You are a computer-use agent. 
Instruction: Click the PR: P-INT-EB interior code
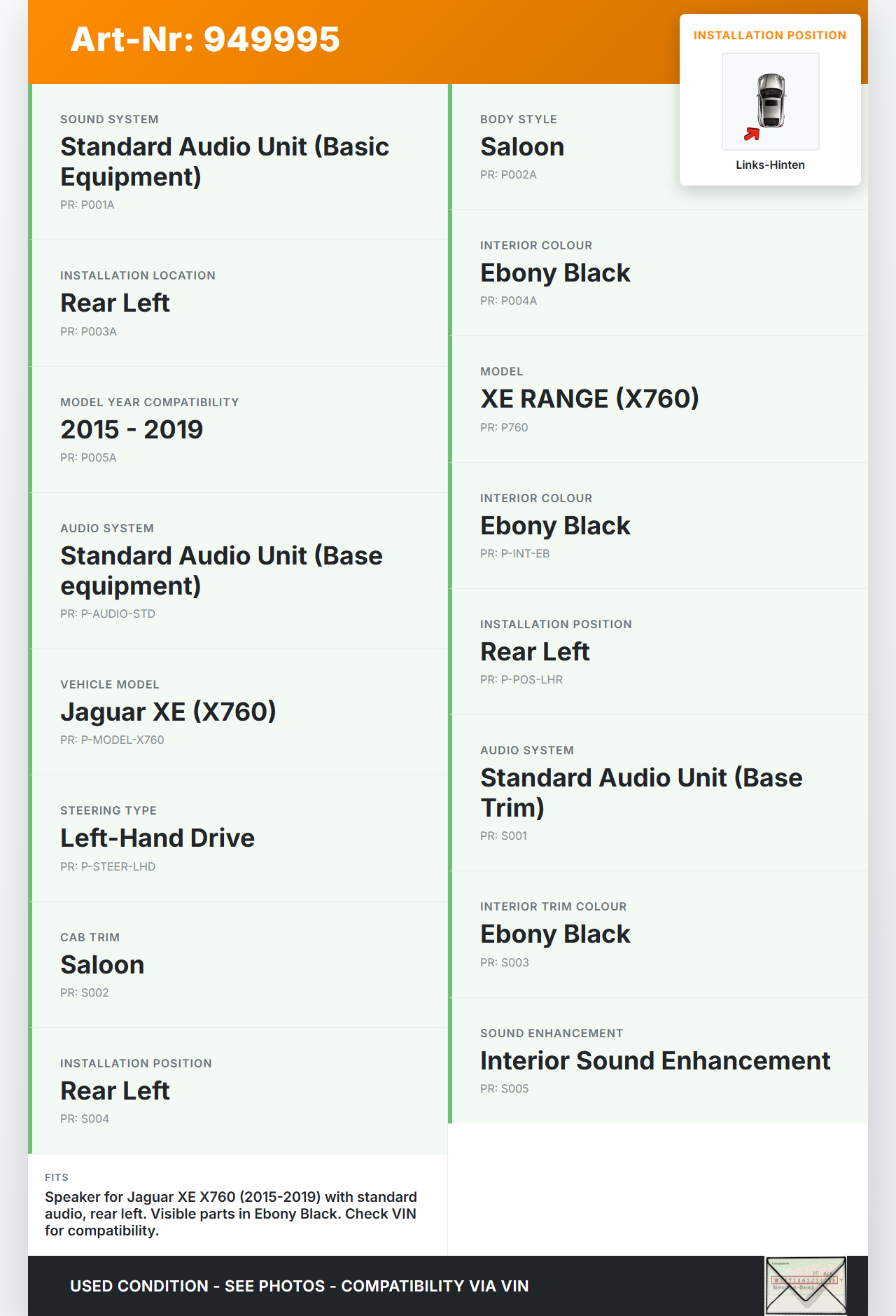tap(514, 554)
